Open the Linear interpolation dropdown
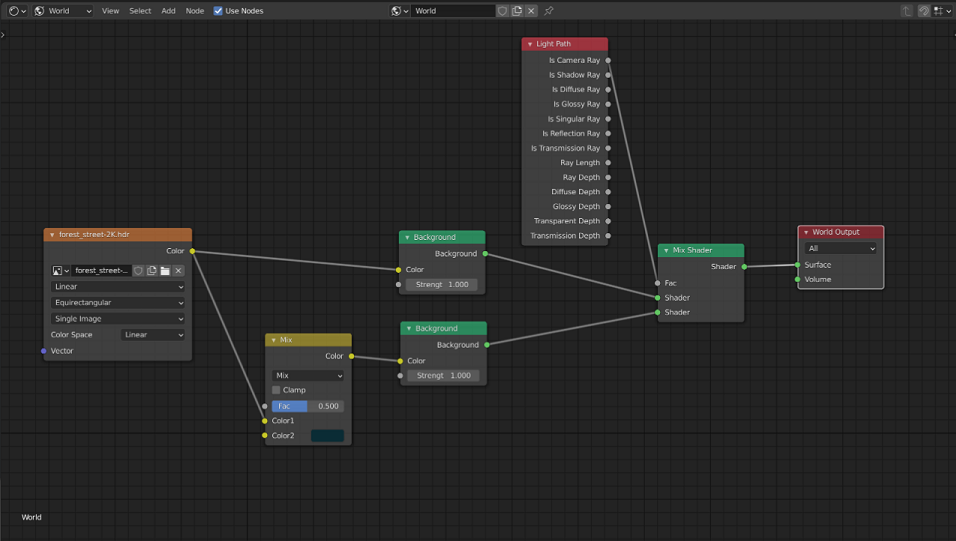956x541 pixels. [118, 287]
